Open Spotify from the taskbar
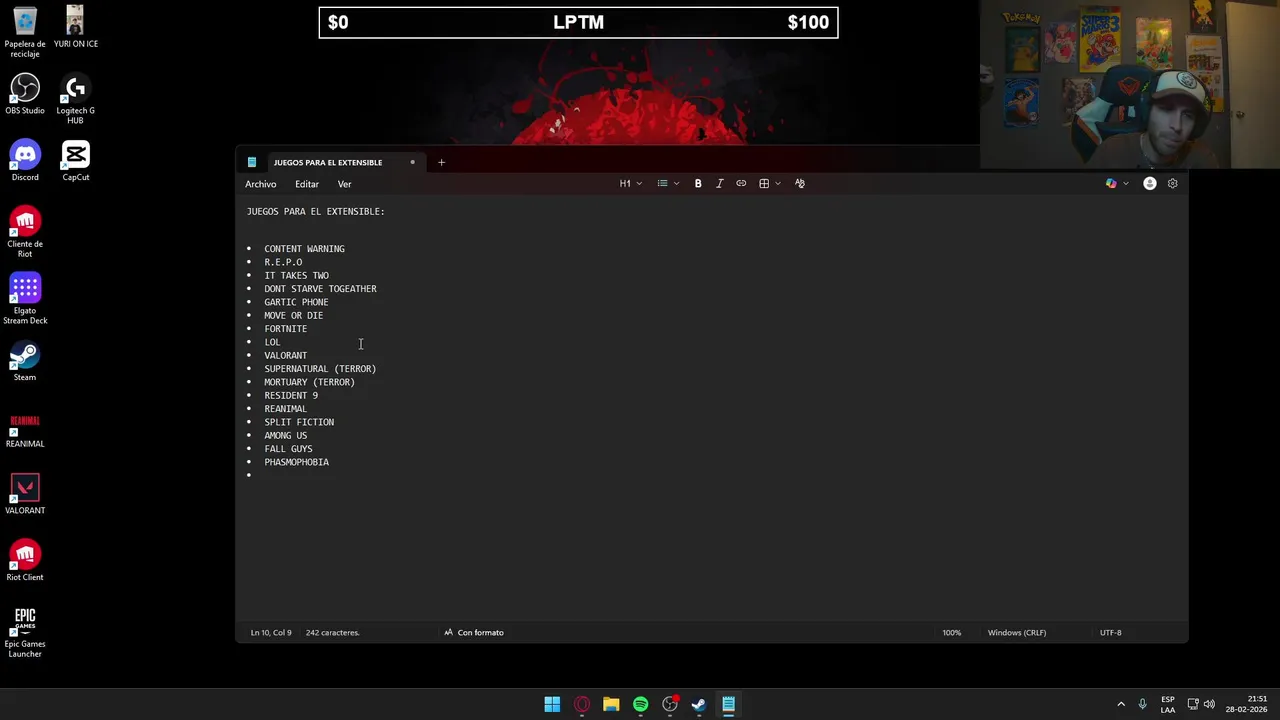 click(640, 704)
